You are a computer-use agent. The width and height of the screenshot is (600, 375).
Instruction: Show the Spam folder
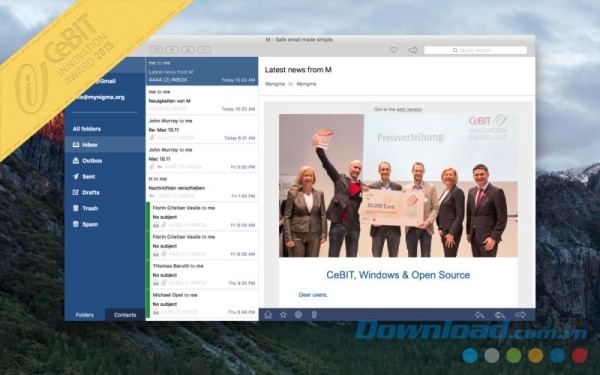[x=105, y=224]
